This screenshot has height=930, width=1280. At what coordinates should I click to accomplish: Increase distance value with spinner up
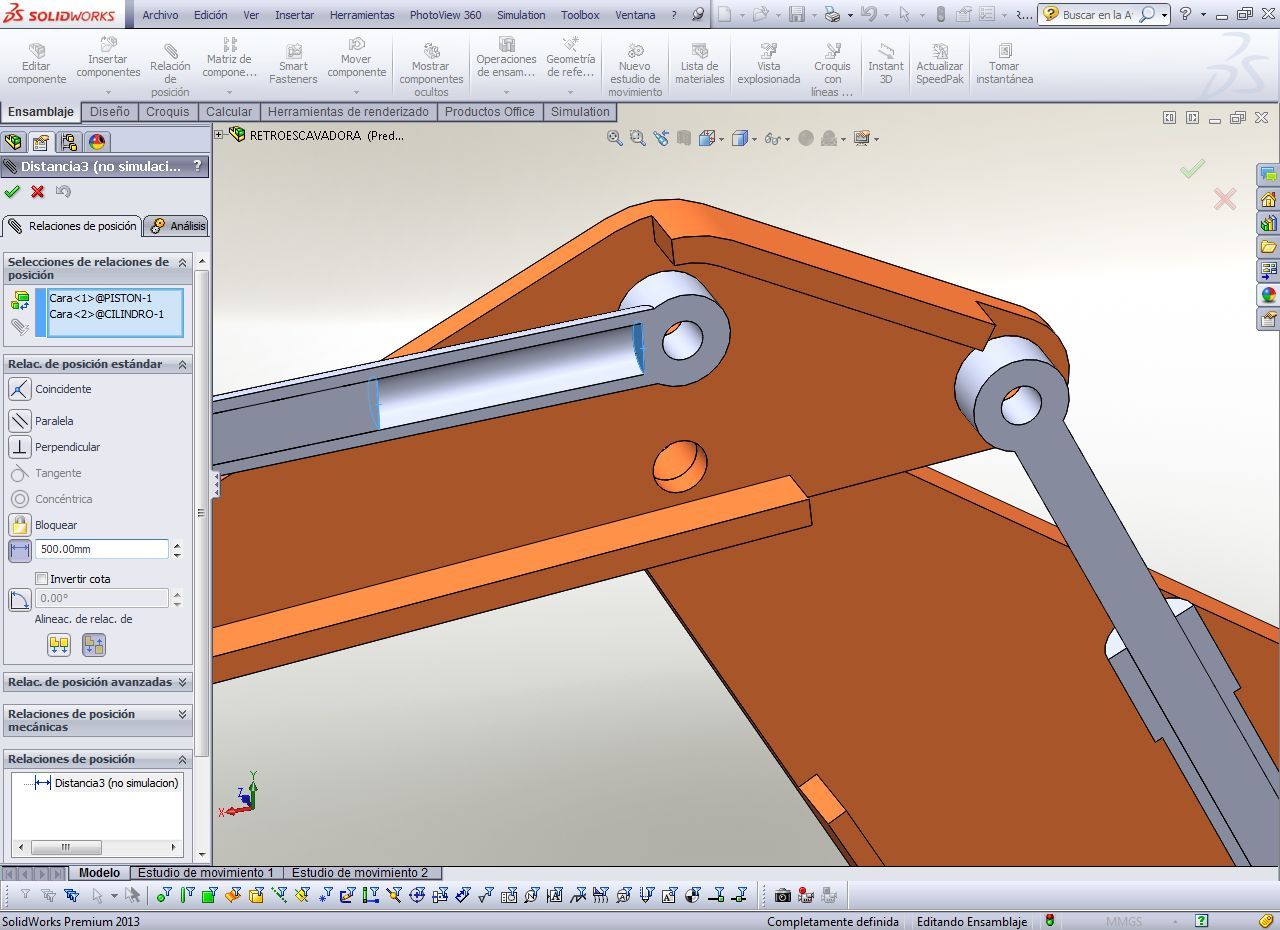(x=177, y=545)
